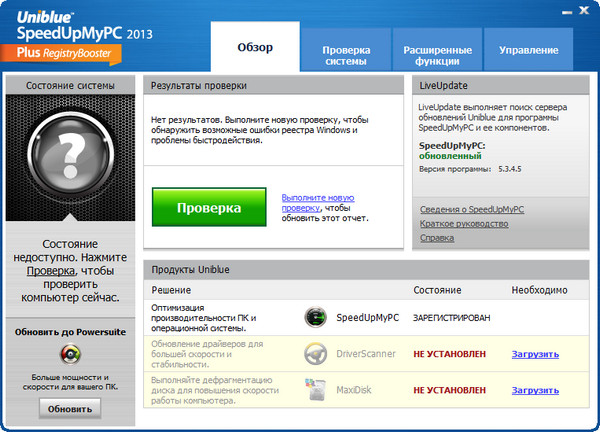Viewport: 600px width, 432px height.
Task: Click the MaxiDisk product icon
Action: tap(316, 388)
